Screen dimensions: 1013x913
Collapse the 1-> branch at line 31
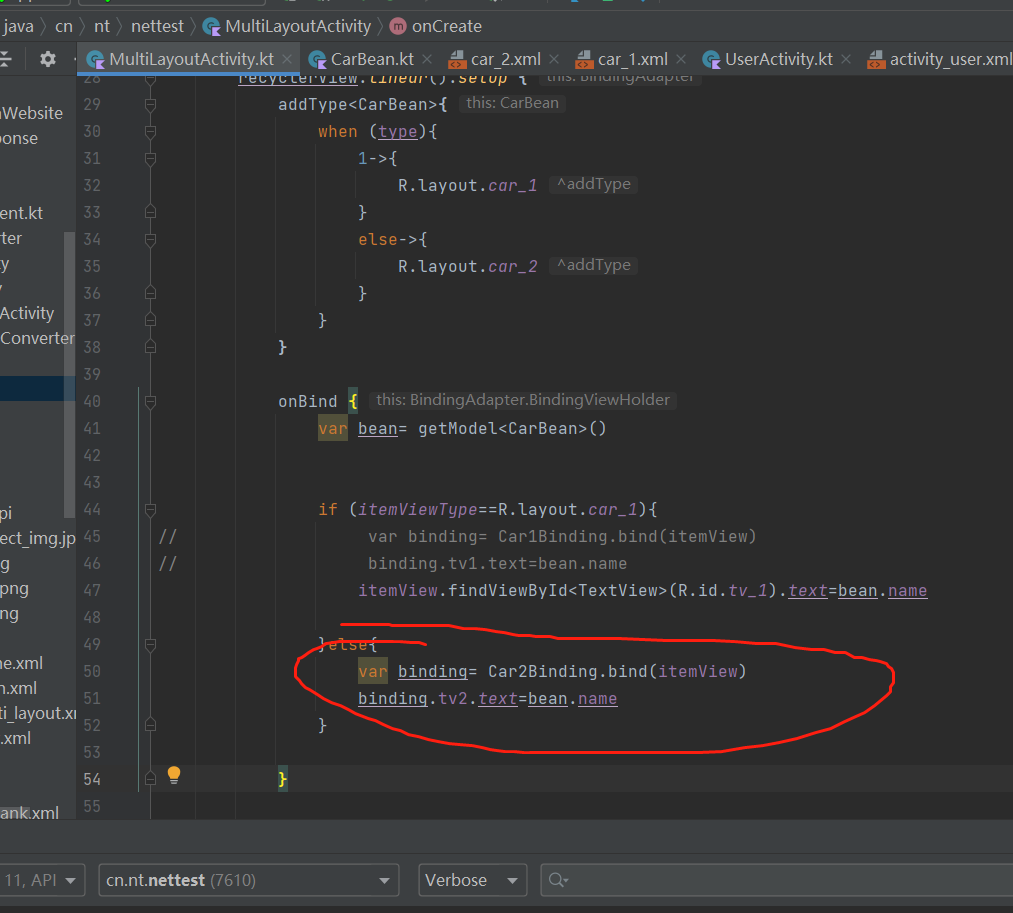pos(151,158)
